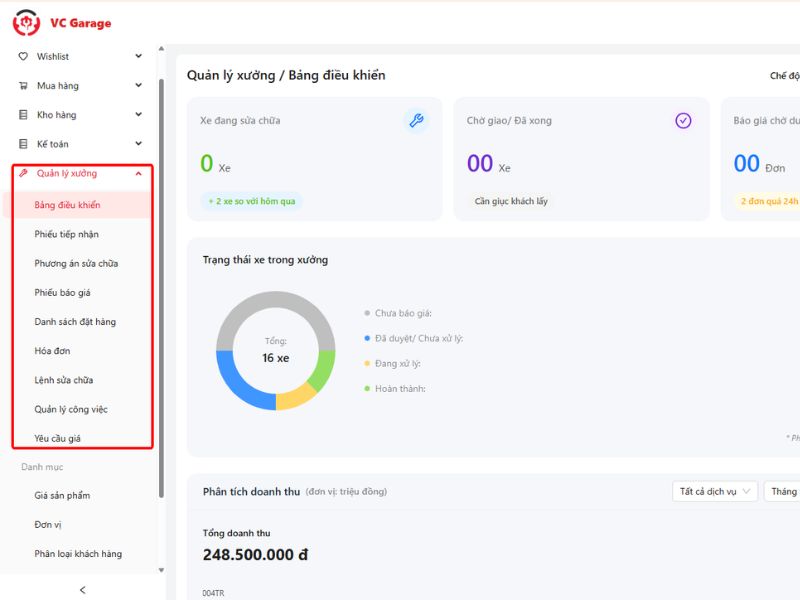The height and width of the screenshot is (600, 800).
Task: Click the 248.500.000 đ total revenue value
Action: coord(255,555)
